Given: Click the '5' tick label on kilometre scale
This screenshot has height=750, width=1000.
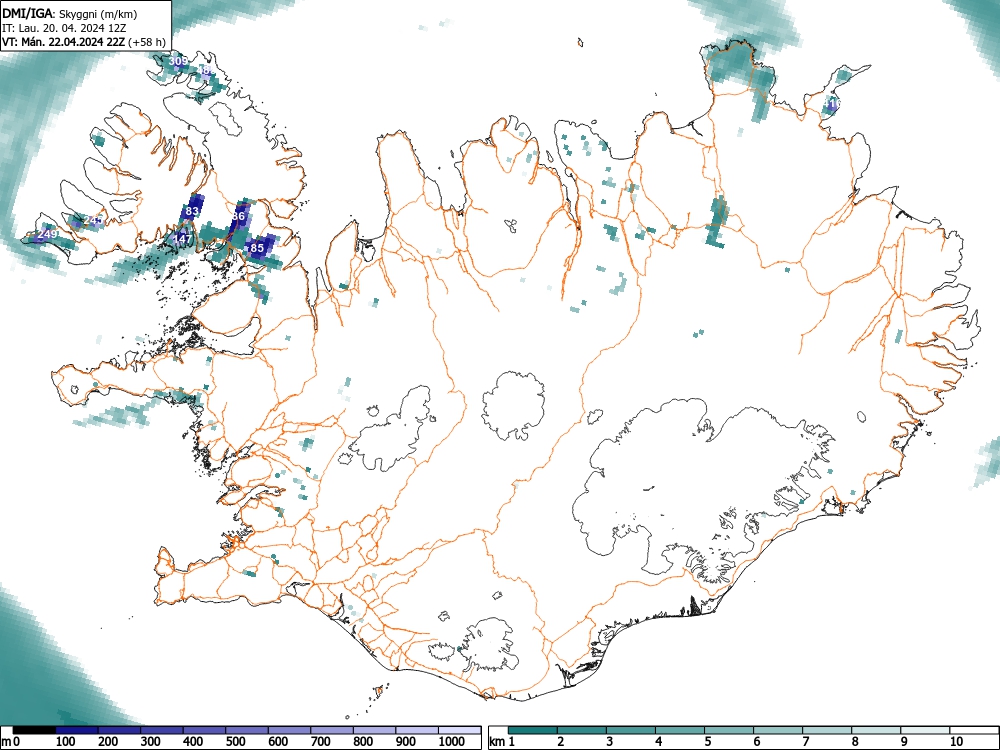Looking at the screenshot, I should pos(707,742).
